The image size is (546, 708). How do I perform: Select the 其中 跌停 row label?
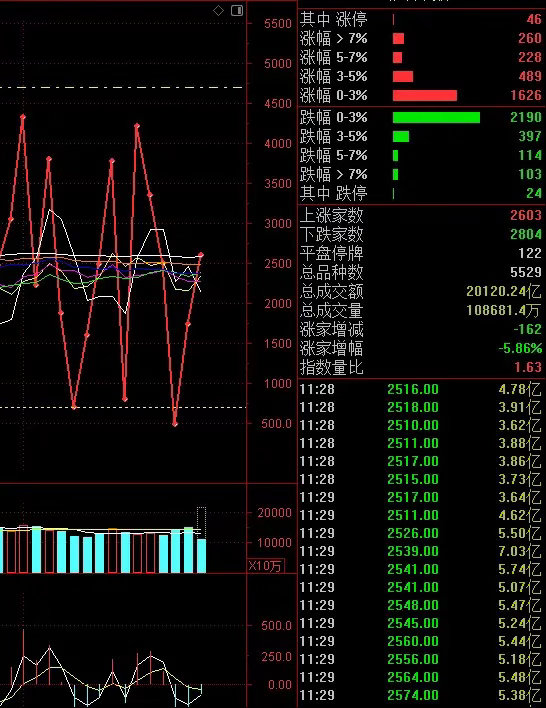334,193
